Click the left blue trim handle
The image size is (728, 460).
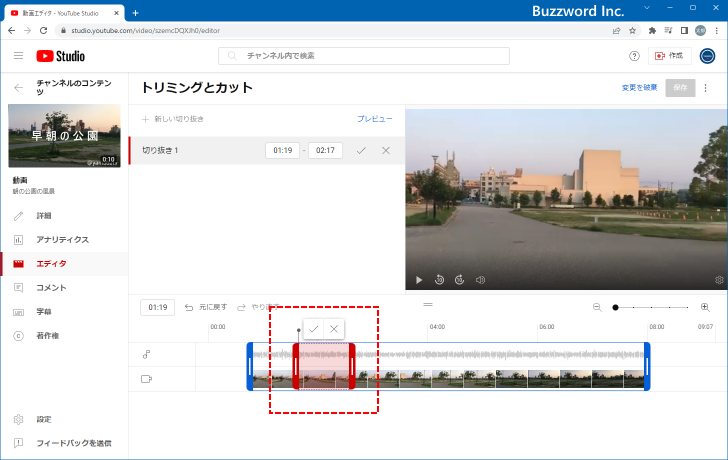(x=250, y=366)
